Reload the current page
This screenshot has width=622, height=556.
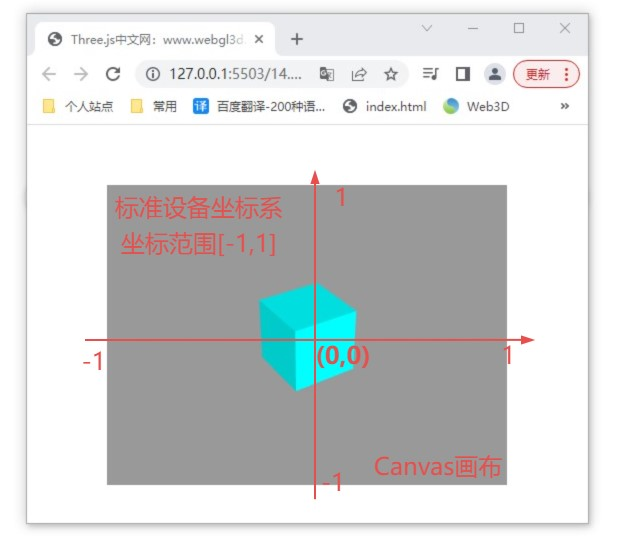113,74
